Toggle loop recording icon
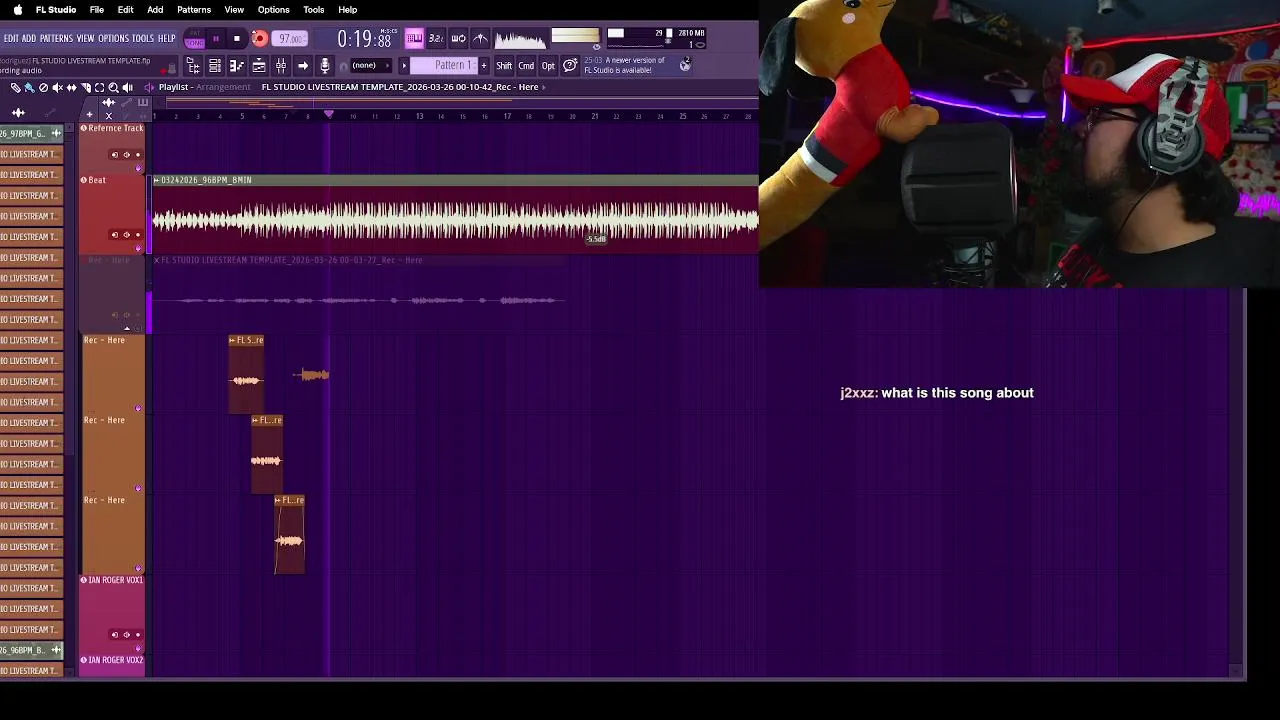1280x720 pixels. point(458,38)
